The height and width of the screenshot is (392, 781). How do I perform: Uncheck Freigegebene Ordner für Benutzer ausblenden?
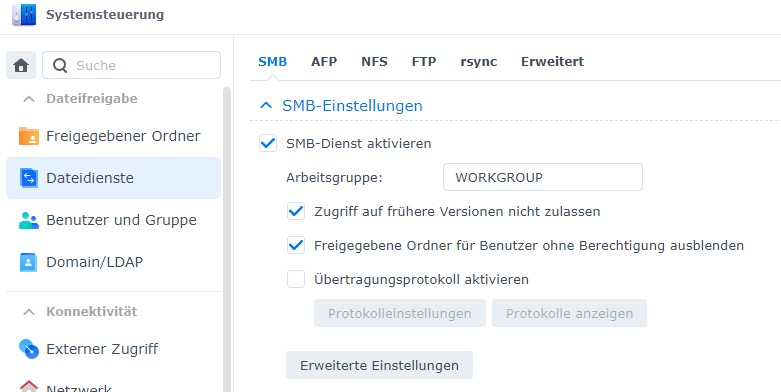click(x=296, y=245)
